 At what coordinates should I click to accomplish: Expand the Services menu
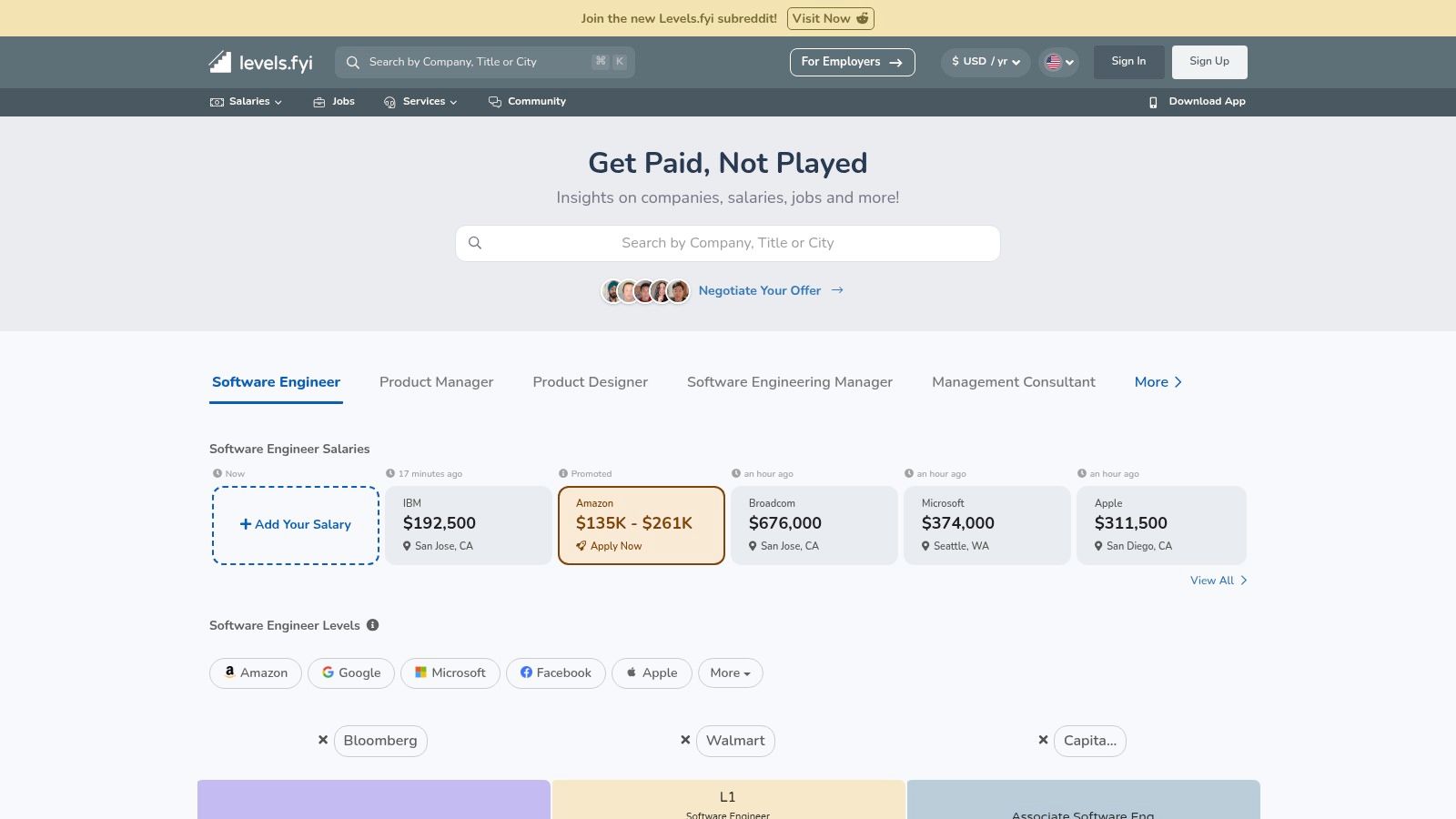[420, 102]
